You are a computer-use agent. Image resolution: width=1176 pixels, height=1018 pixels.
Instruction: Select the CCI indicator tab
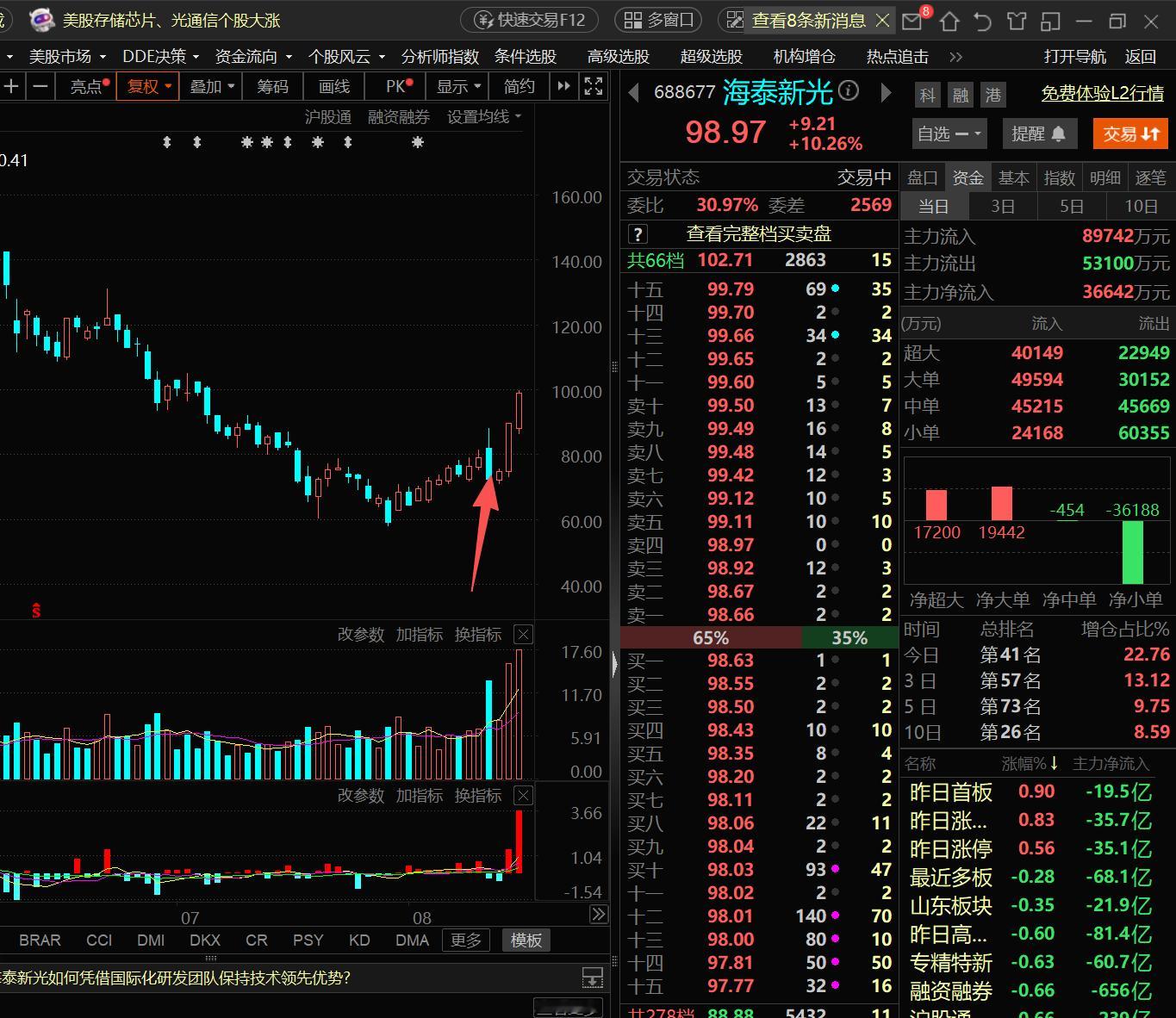pos(99,940)
